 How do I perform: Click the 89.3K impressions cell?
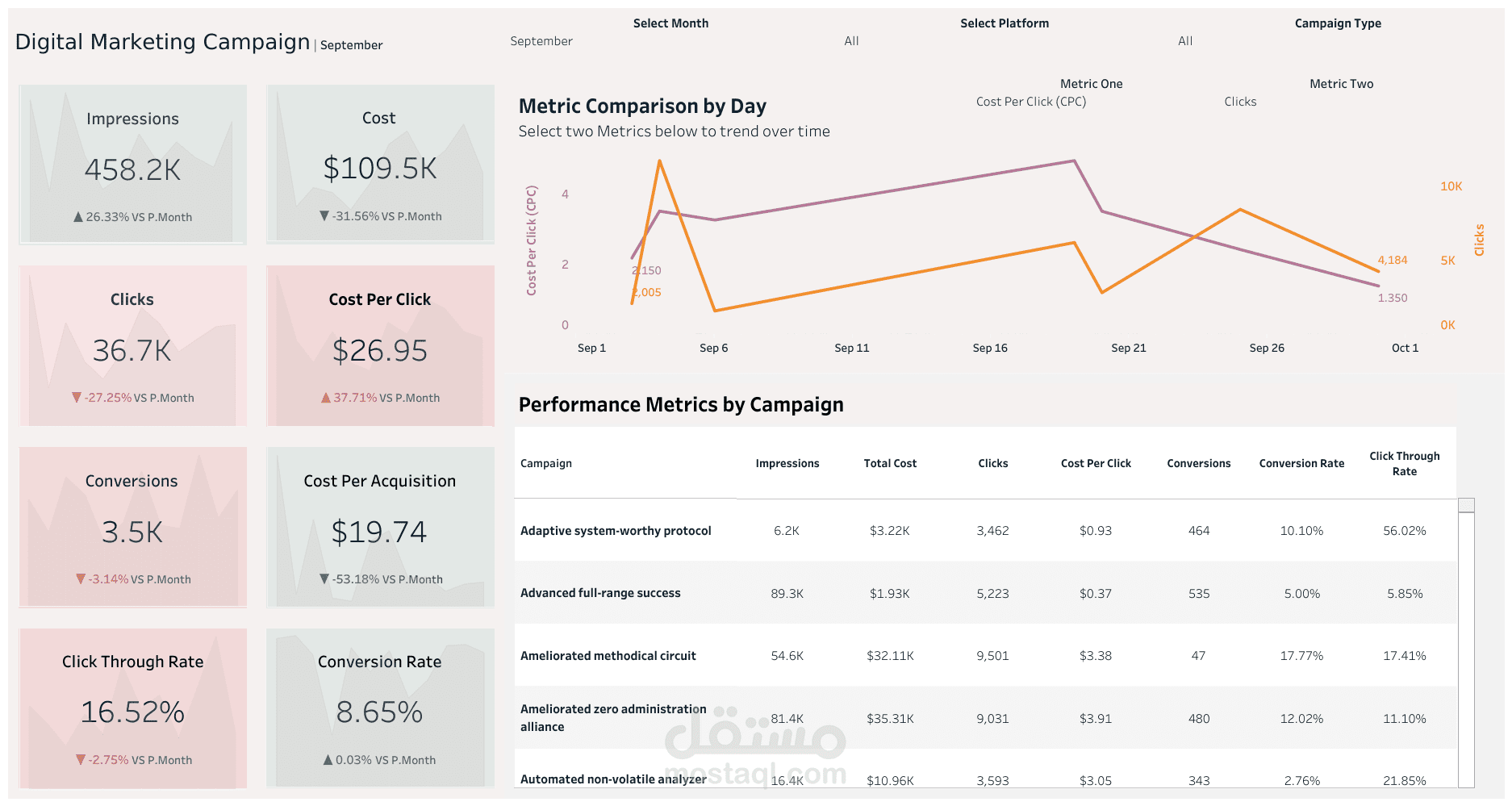tap(787, 594)
